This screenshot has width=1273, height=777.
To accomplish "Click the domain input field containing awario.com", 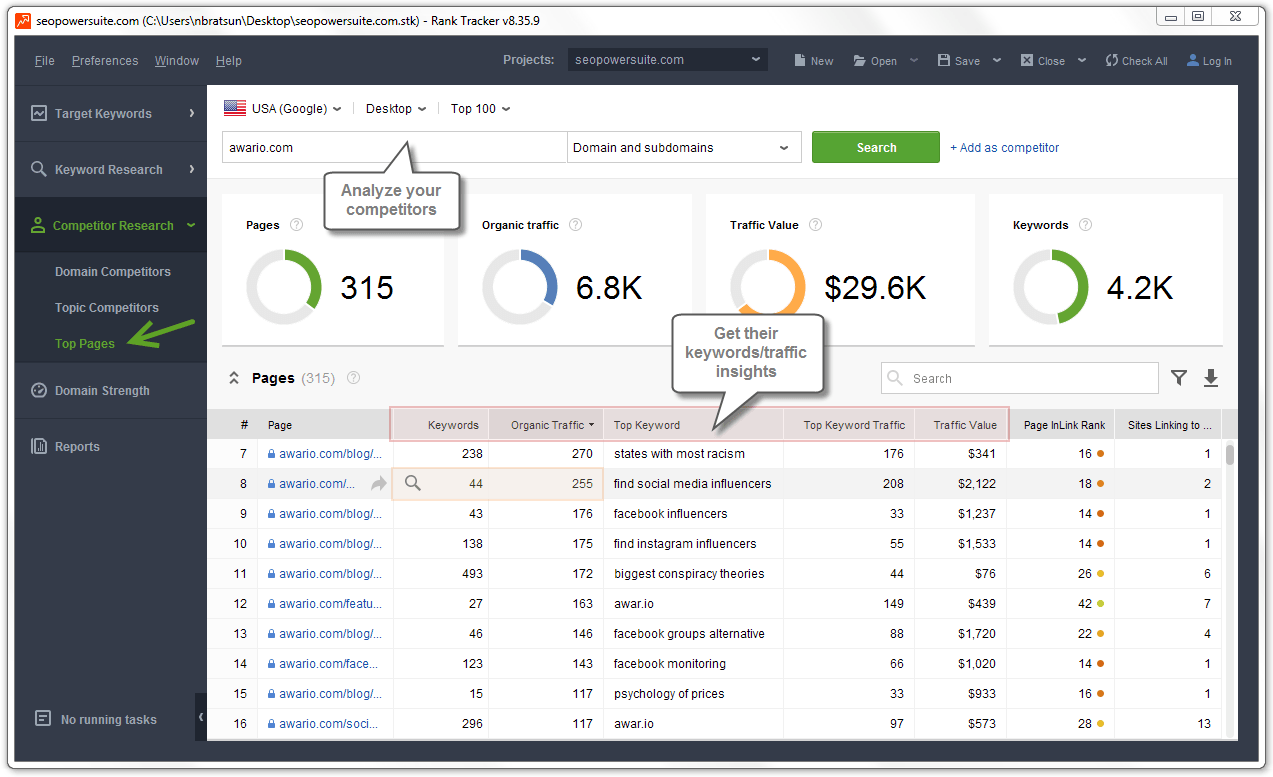I will (394, 147).
